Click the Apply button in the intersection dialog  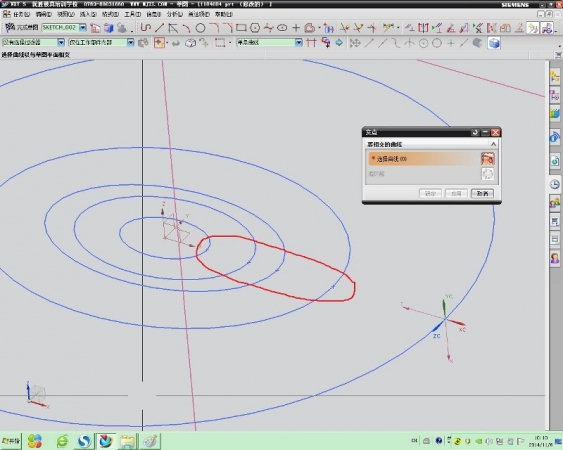coord(456,194)
